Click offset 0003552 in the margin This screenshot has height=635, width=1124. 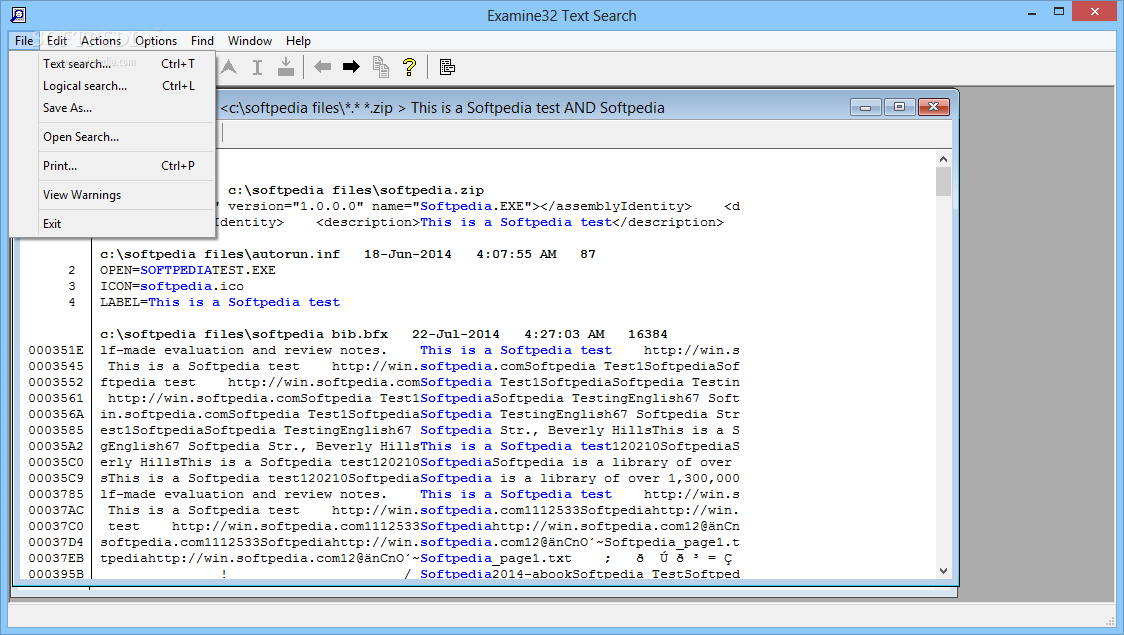point(56,383)
